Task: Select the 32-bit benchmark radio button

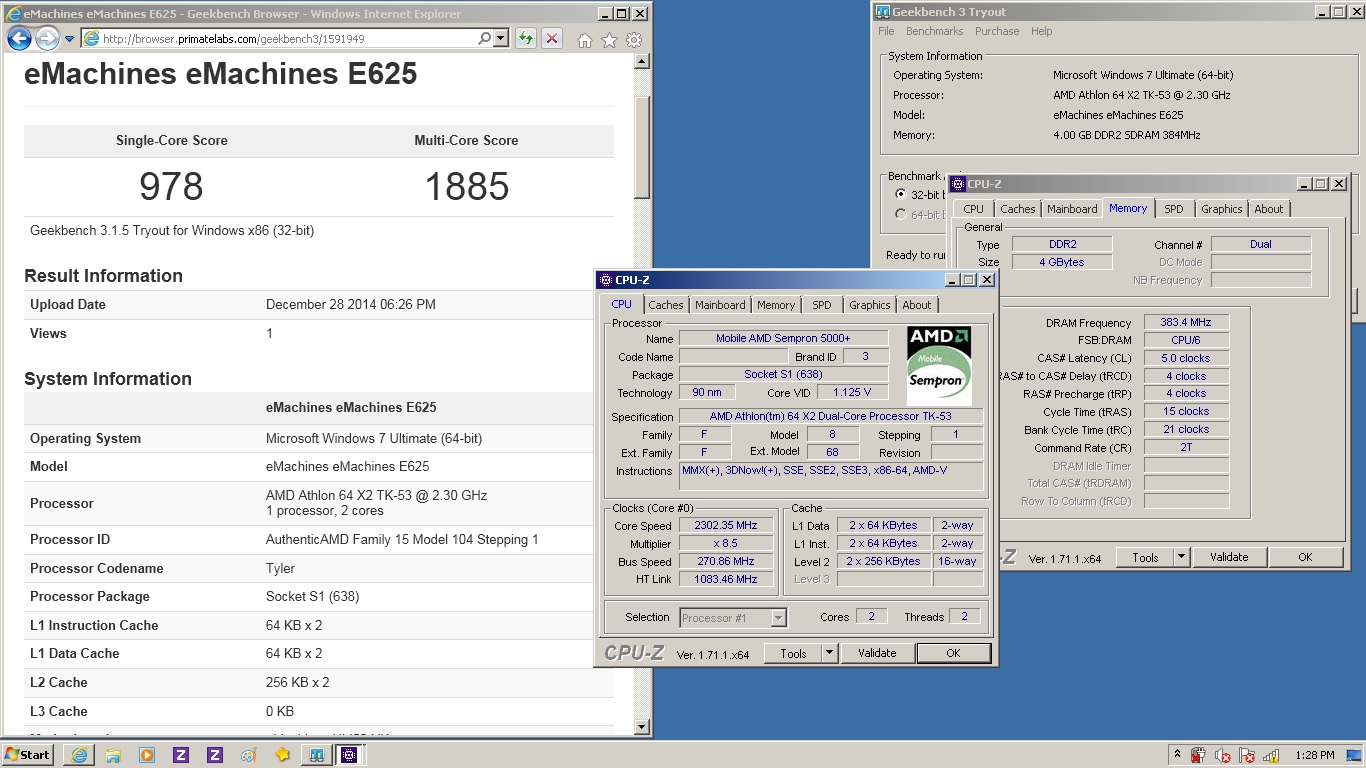Action: (x=901, y=195)
